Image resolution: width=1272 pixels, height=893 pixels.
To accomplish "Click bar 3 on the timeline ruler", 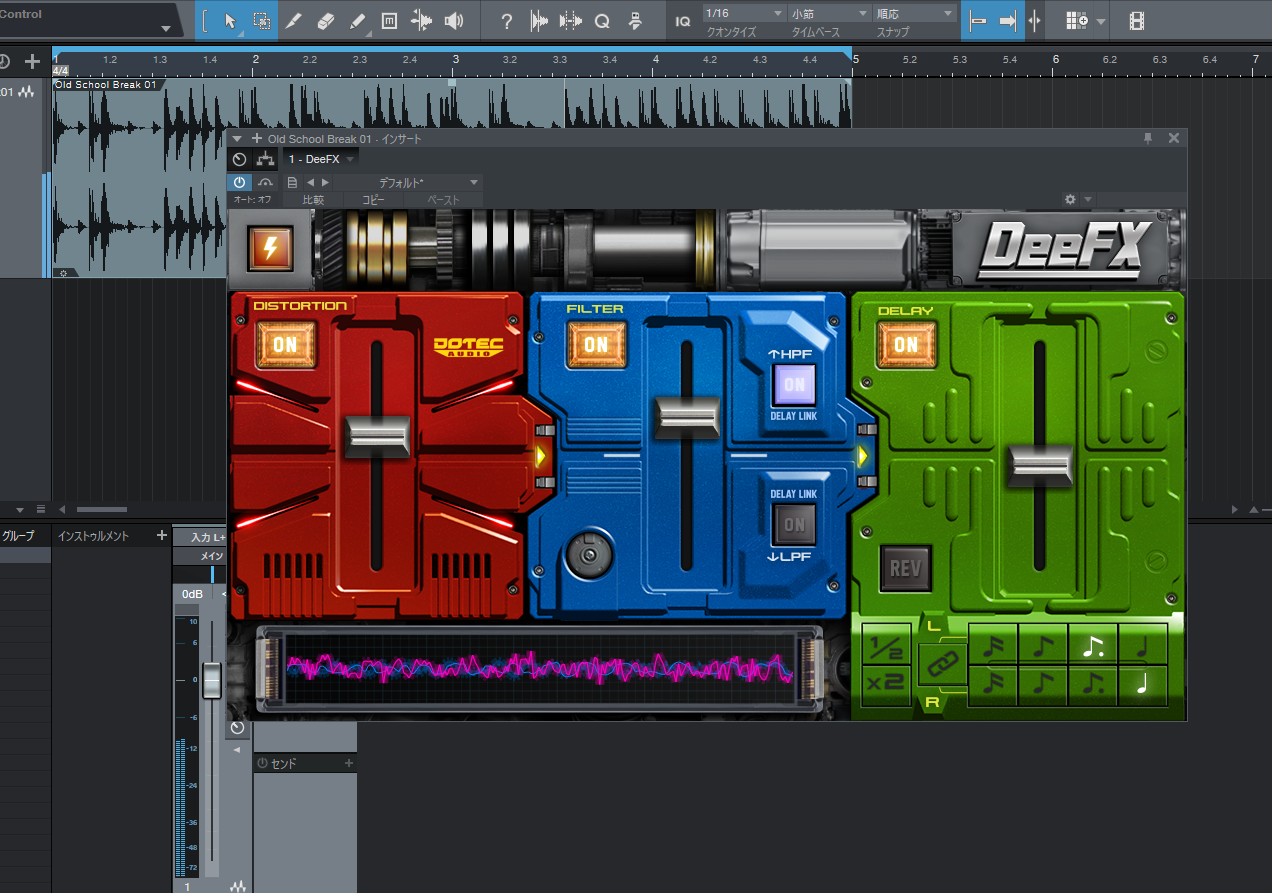I will click(456, 60).
